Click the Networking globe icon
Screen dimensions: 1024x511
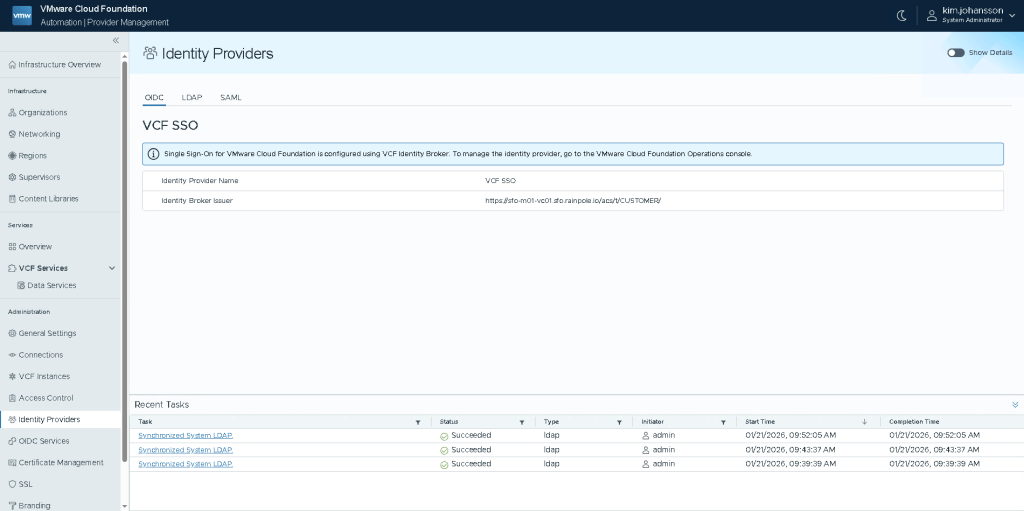[12, 134]
